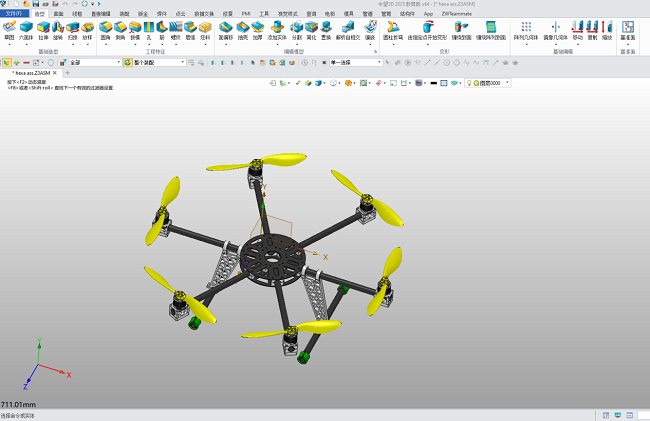Toggle the 图层0000 layer lightbulb icon
Viewport: 650px width, 421px height.
[470, 83]
